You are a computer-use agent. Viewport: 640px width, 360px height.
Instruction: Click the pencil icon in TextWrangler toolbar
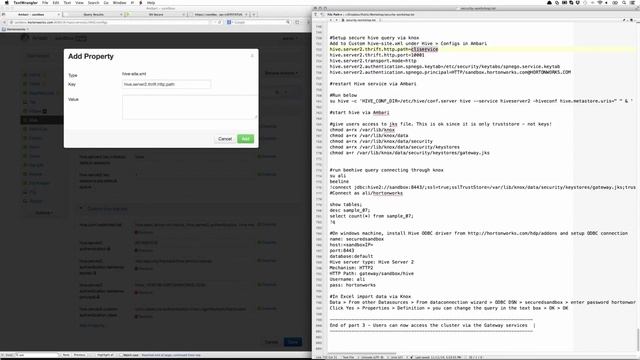coord(625,20)
